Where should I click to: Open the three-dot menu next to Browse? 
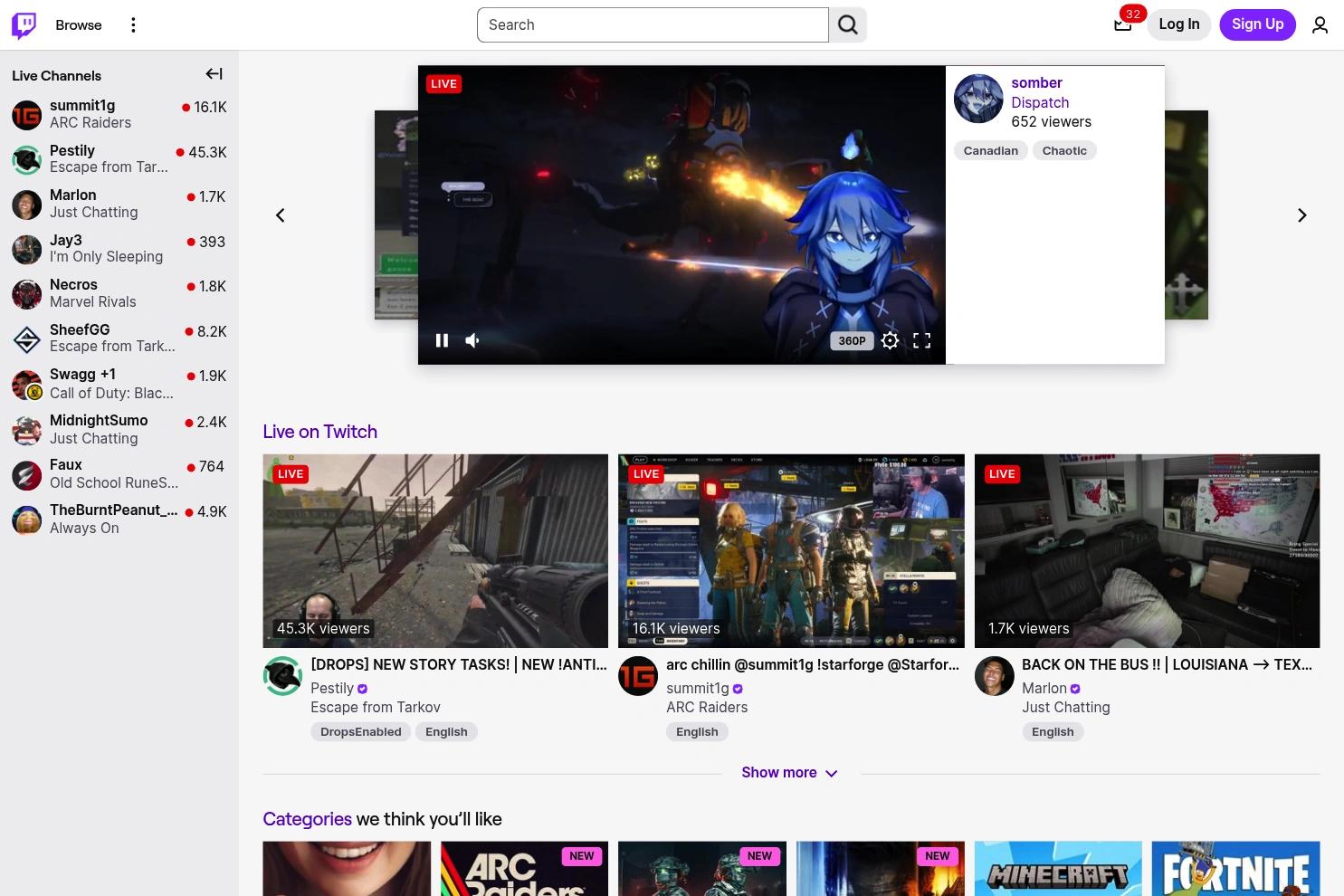tap(133, 24)
